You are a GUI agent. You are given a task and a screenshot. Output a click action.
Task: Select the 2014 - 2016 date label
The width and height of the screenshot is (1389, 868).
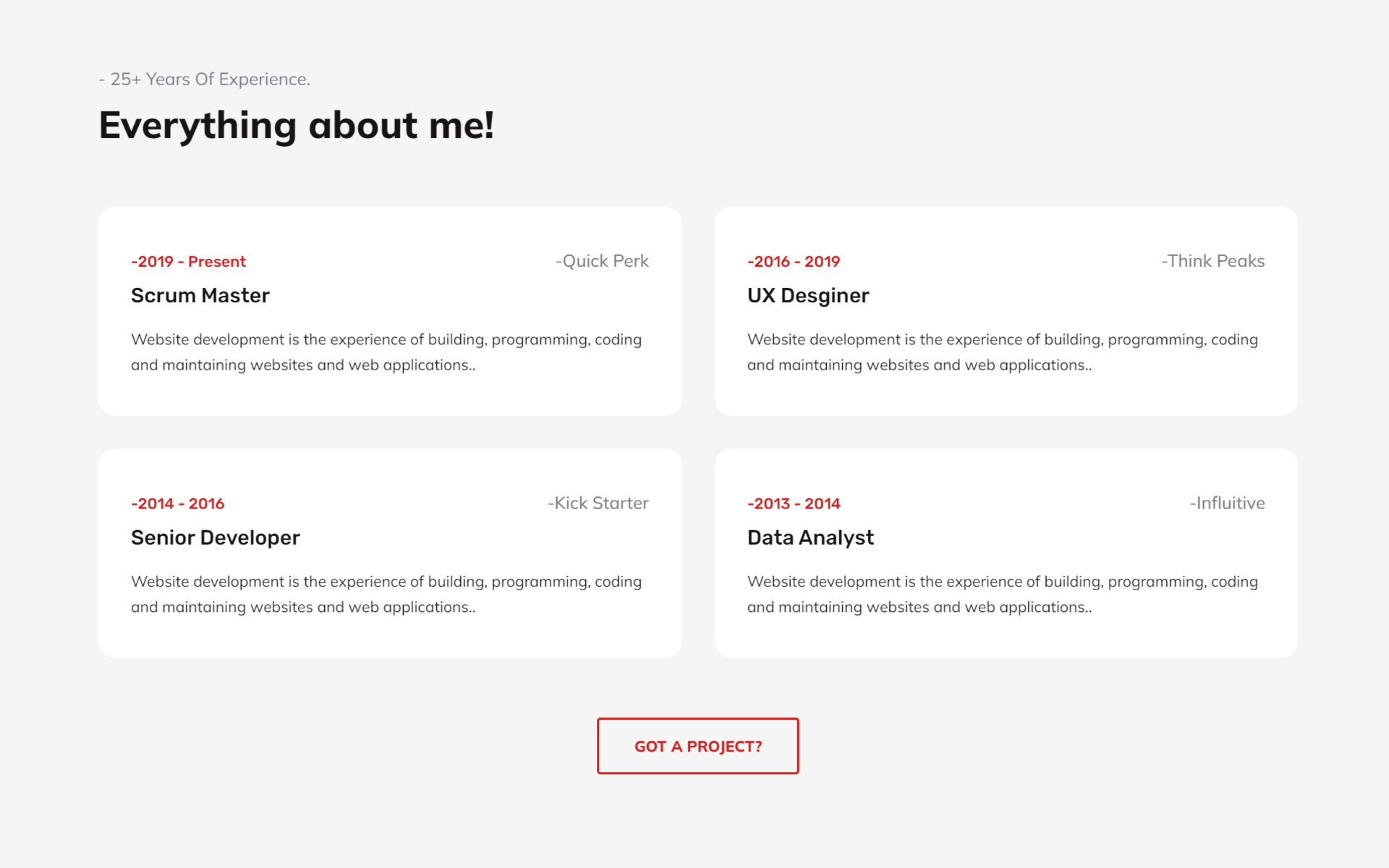(177, 503)
